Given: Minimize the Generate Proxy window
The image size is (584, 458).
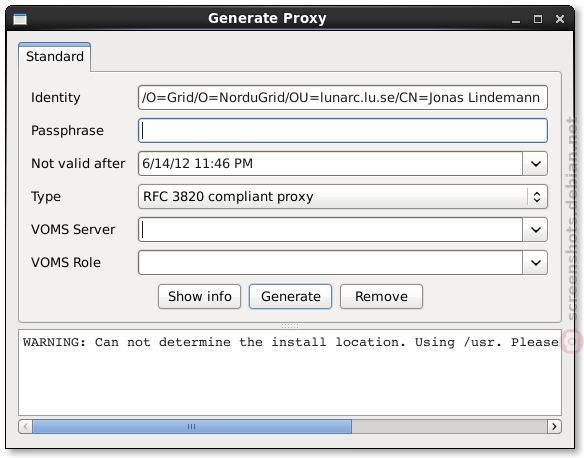Looking at the screenshot, I should tap(516, 19).
